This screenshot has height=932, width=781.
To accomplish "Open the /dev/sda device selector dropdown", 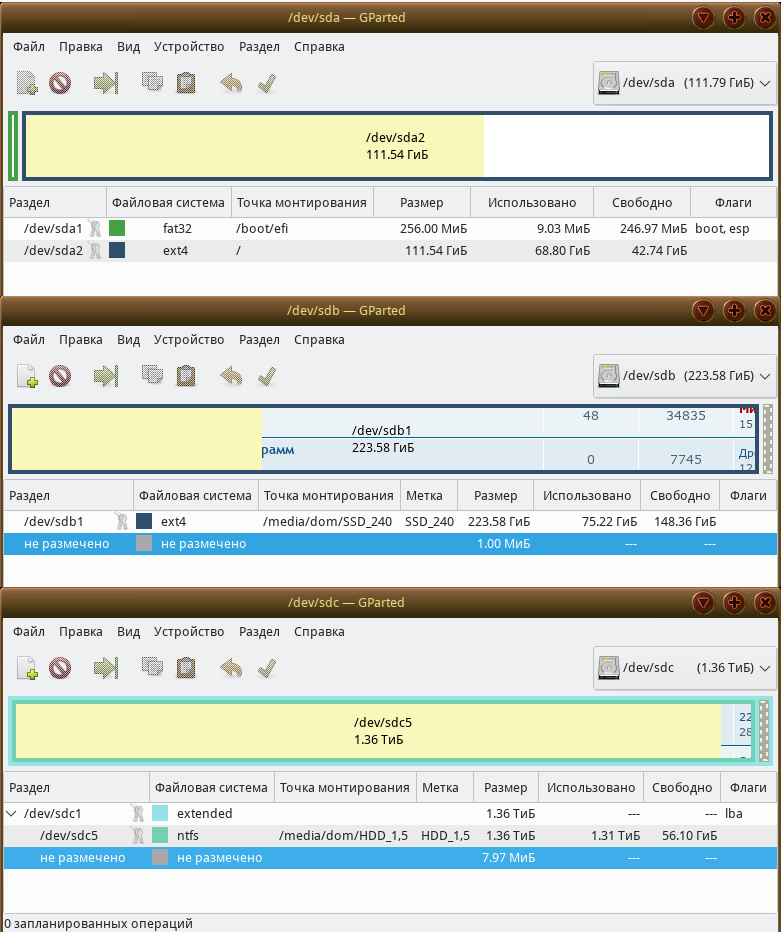I will tap(685, 83).
